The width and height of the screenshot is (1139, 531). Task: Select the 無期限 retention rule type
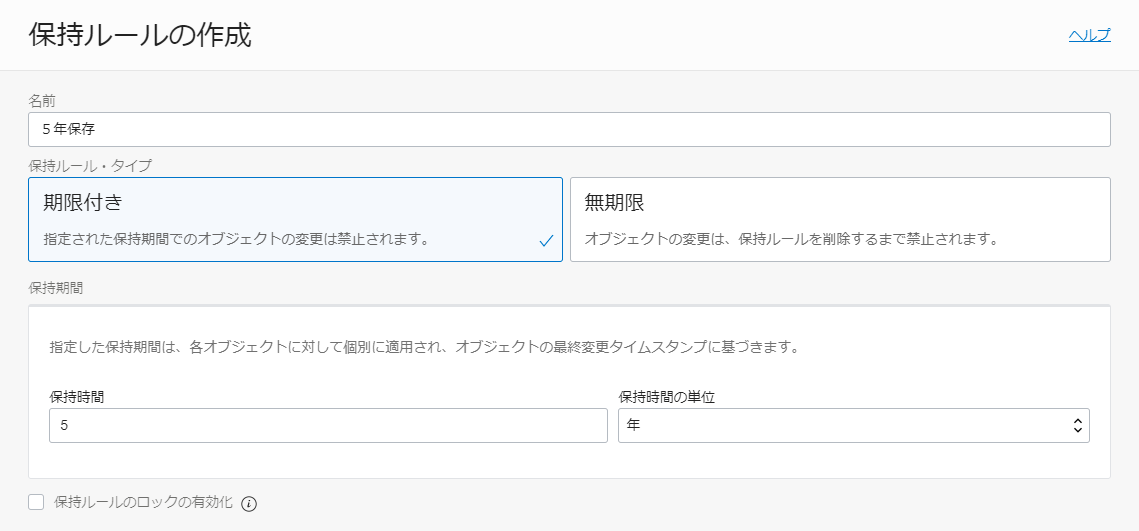[840, 219]
